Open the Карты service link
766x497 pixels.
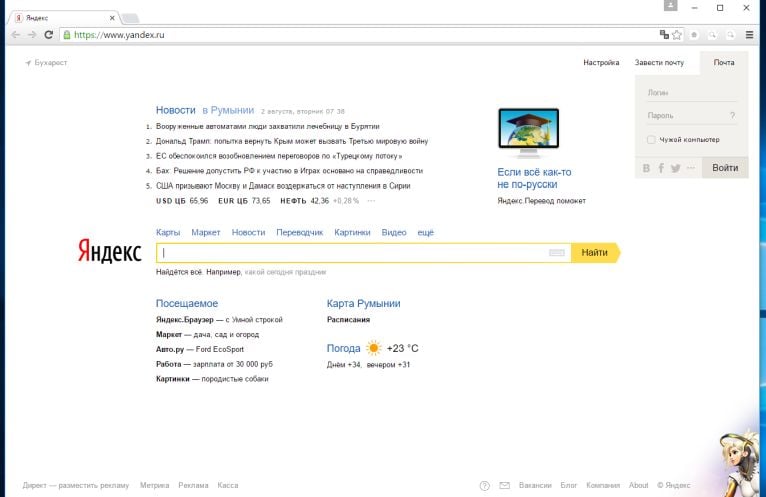click(168, 233)
